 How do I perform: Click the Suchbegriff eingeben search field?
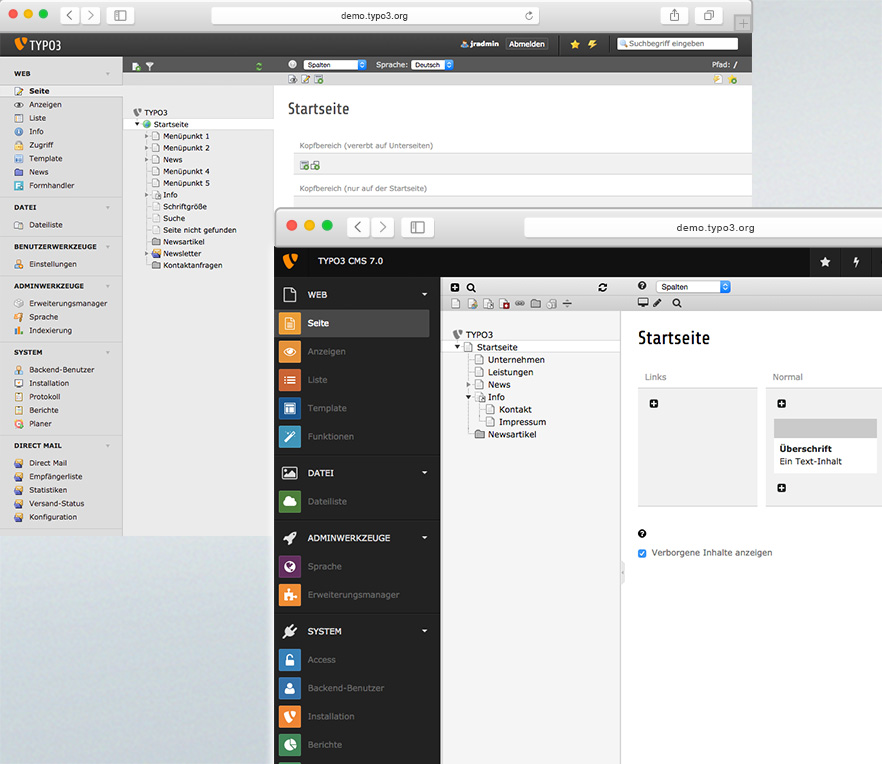point(678,43)
